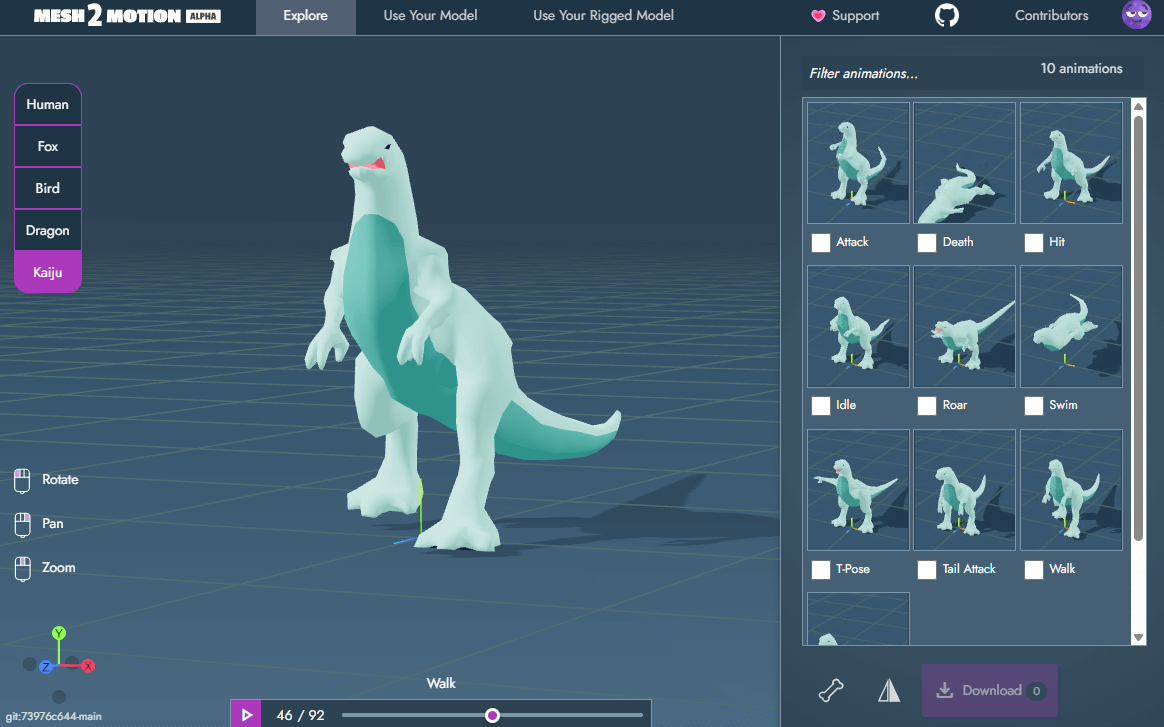Click the Zoom mouse icon
Image resolution: width=1164 pixels, height=727 pixels.
point(22,568)
